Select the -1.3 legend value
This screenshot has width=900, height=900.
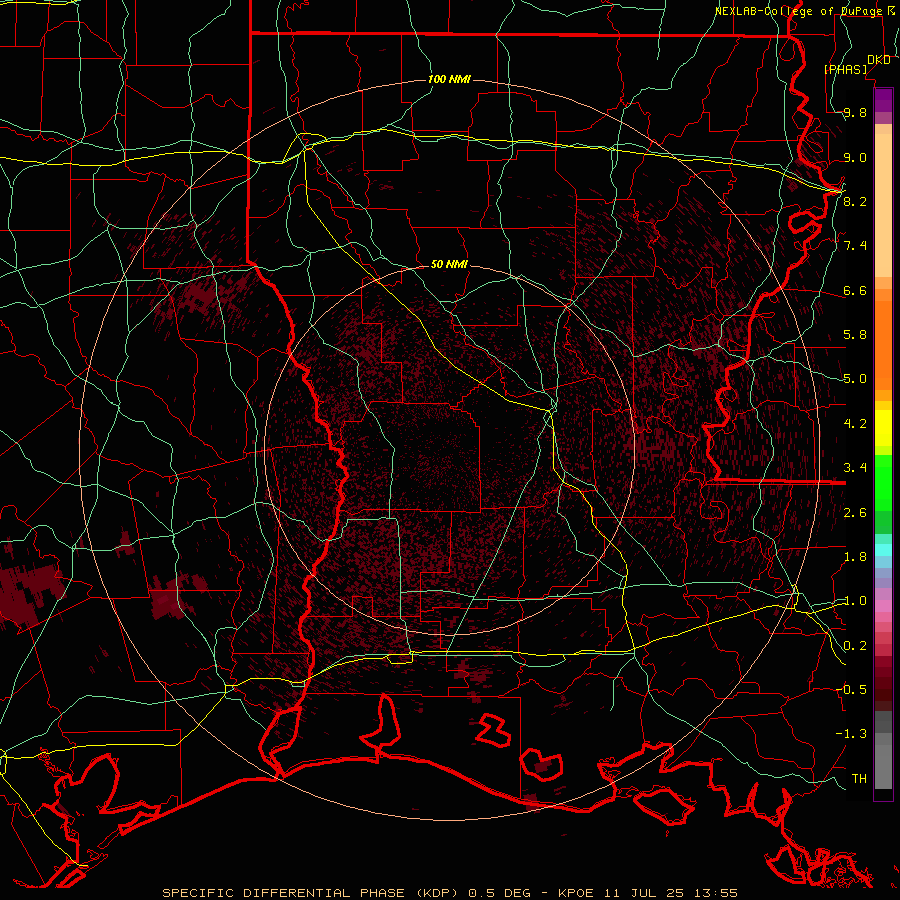point(851,734)
